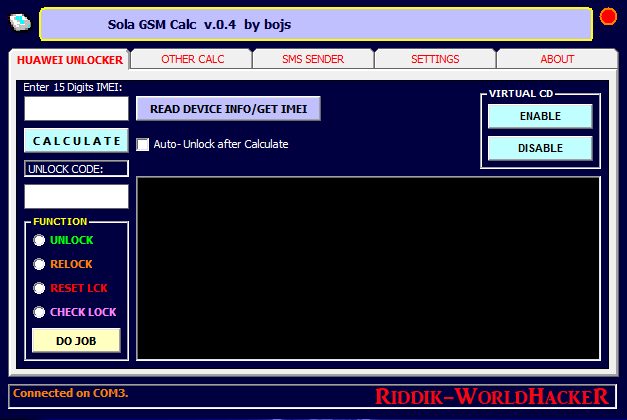Viewport: 627px width, 420px height.
Task: Click Virtual CD ENABLE button
Action: click(540, 116)
